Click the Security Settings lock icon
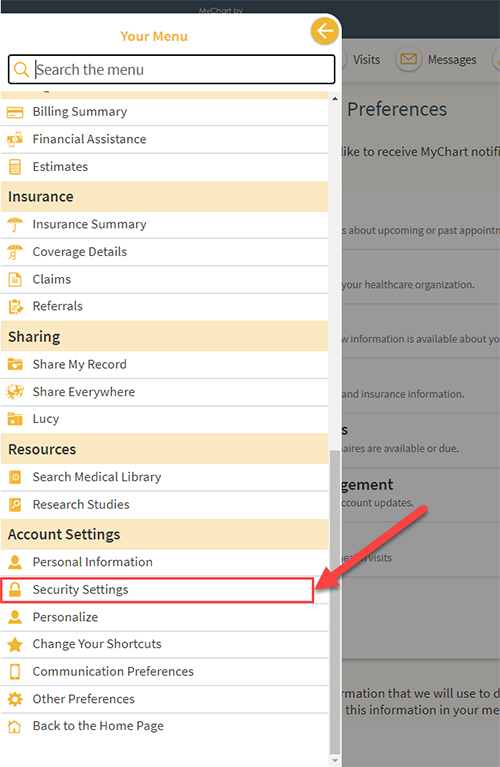 point(15,589)
